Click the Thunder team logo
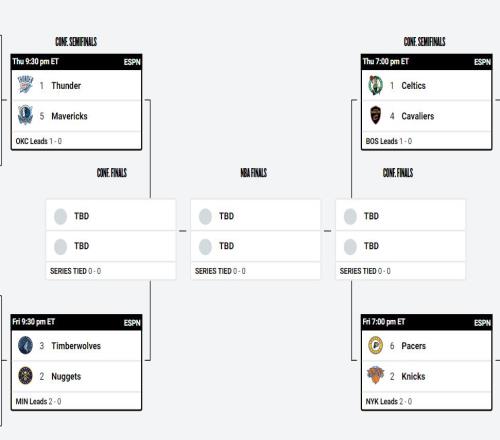Screen dimensions: 500x440 [25, 85]
